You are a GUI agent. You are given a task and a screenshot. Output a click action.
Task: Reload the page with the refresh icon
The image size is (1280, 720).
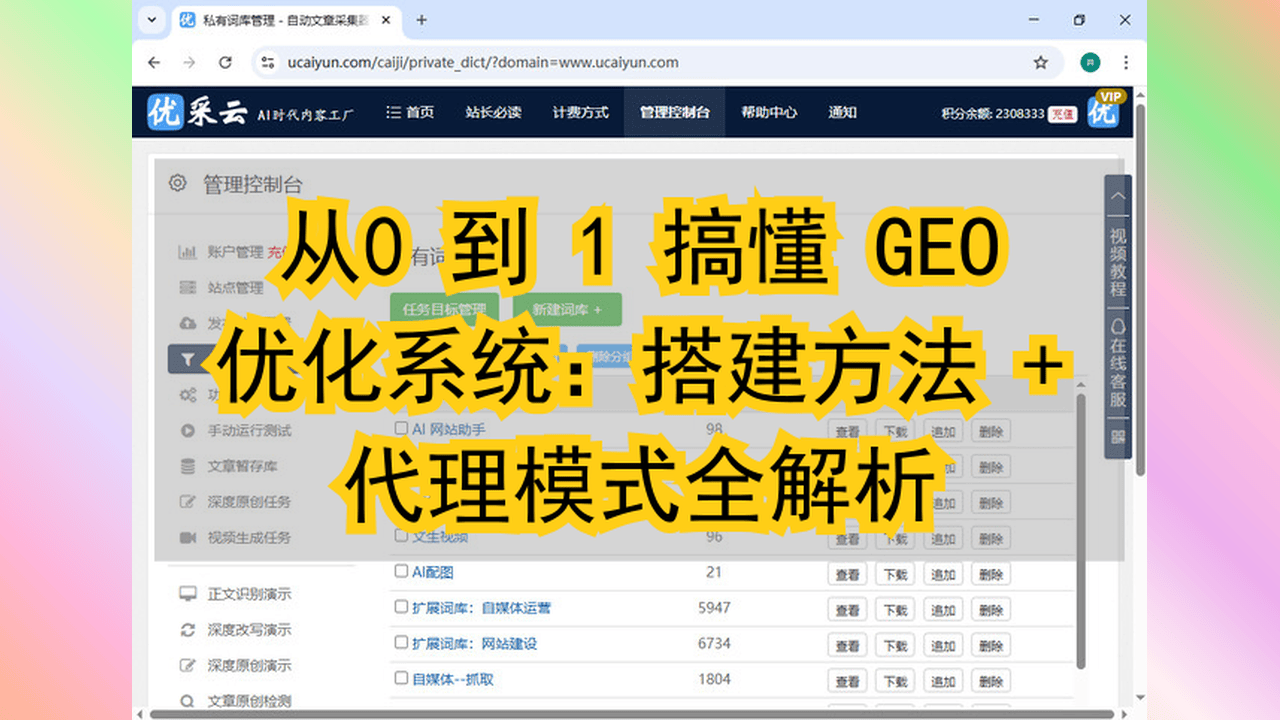tap(225, 62)
